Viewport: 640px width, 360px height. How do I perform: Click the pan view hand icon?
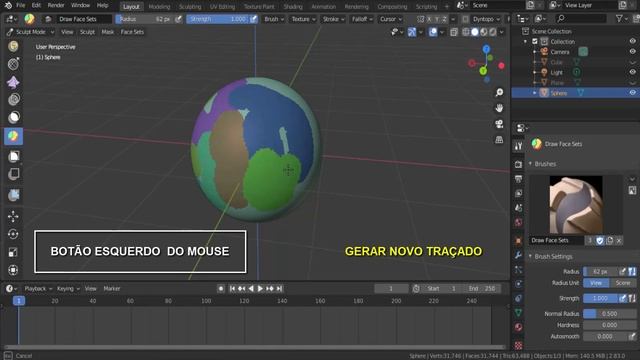(x=499, y=108)
